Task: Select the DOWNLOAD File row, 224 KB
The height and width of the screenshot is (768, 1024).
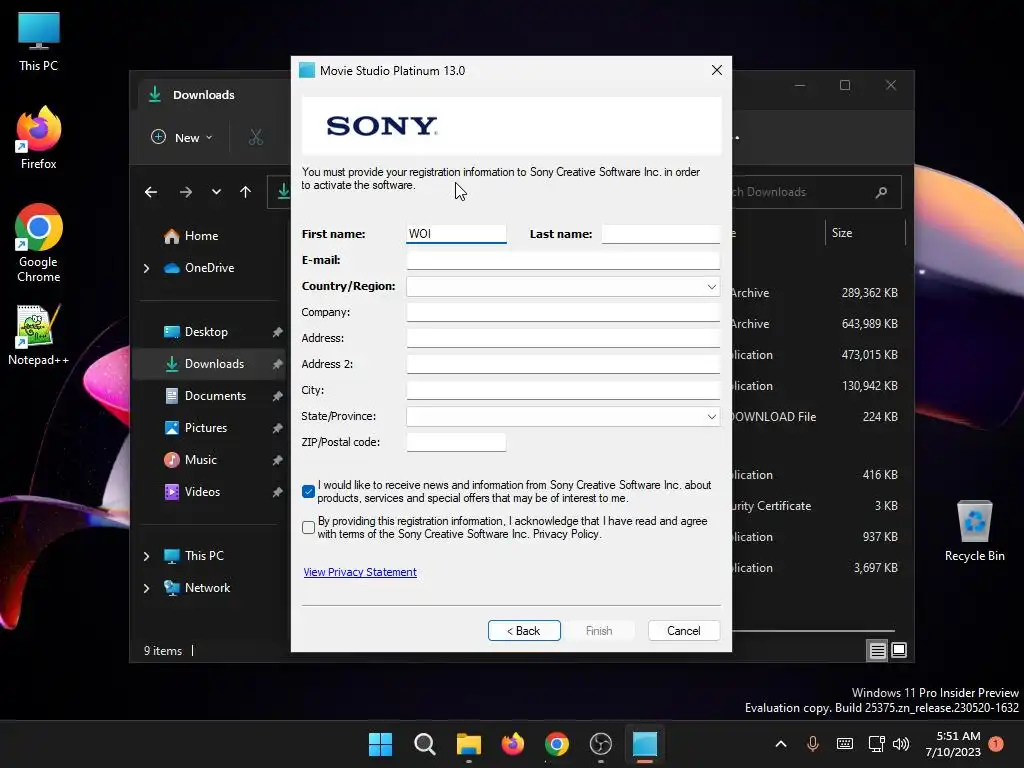Action: [x=816, y=417]
